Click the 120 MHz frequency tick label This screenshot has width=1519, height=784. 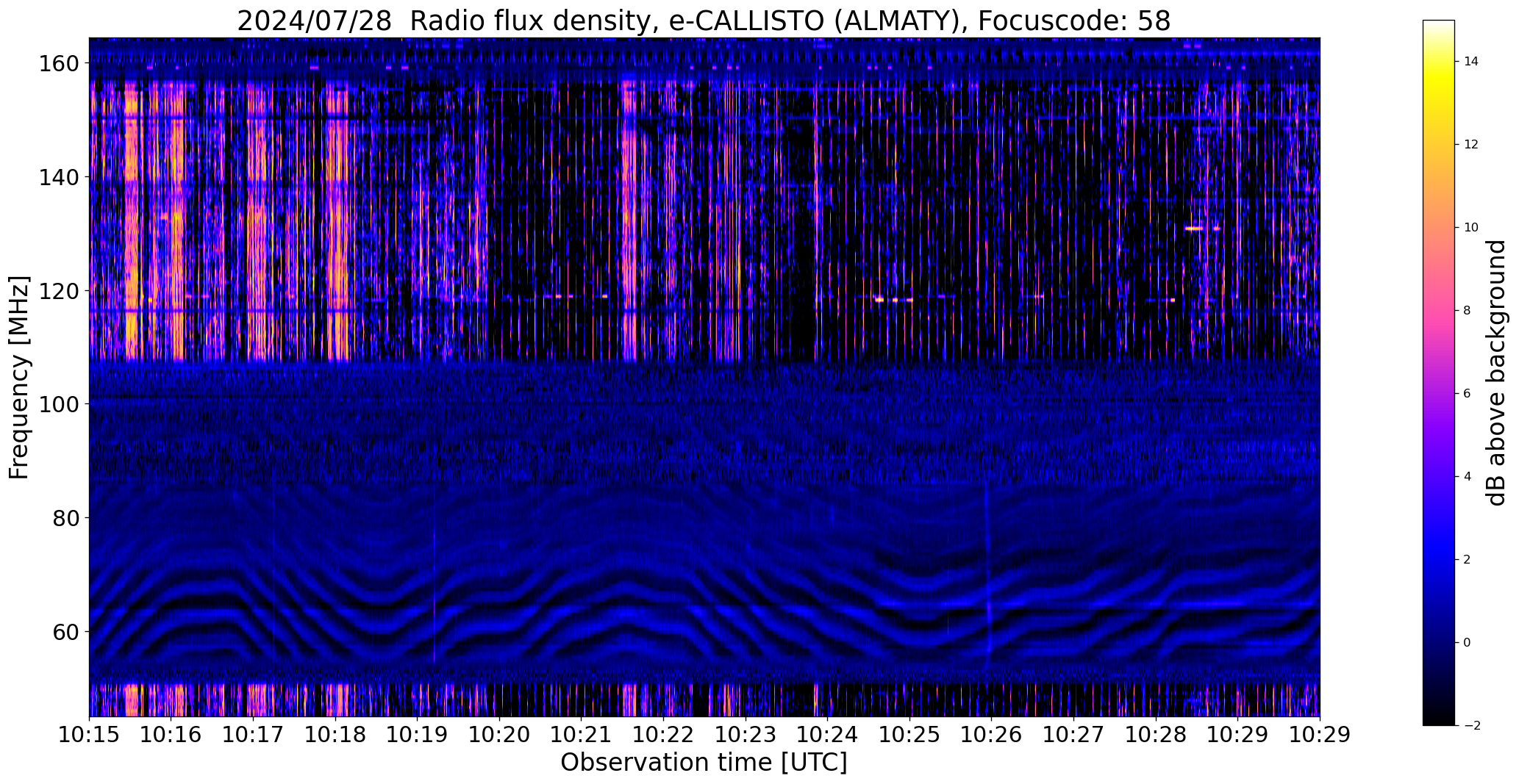click(x=57, y=291)
